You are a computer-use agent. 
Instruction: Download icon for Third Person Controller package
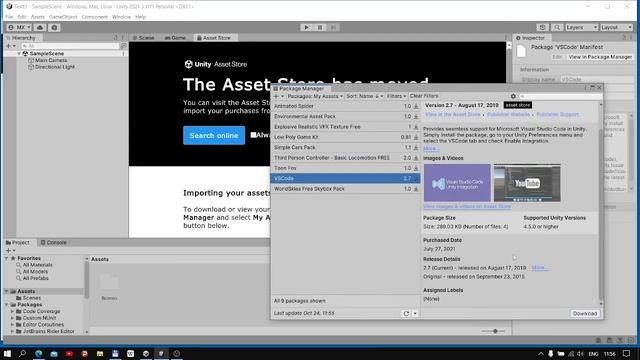pyautogui.click(x=416, y=158)
